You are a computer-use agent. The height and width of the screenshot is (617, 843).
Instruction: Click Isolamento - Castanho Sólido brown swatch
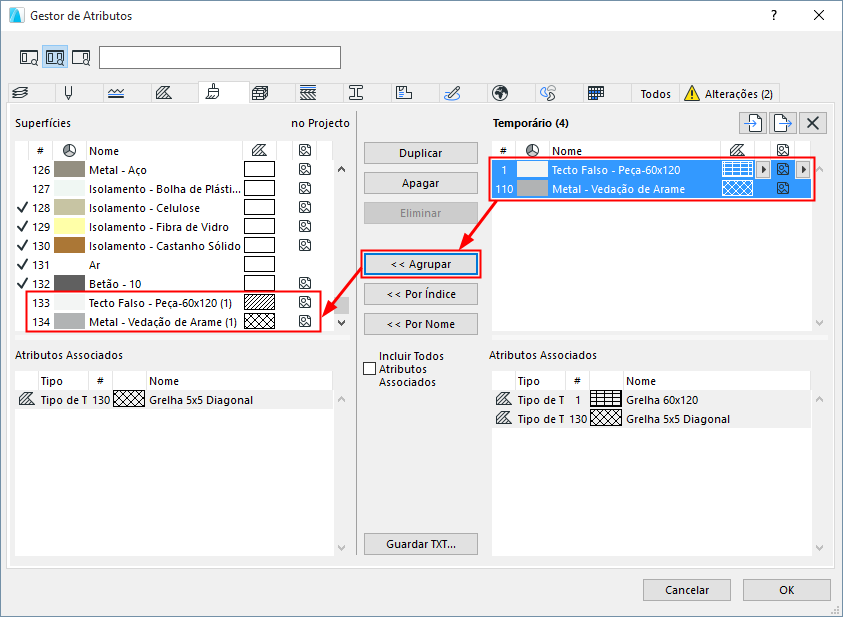pyautogui.click(x=69, y=245)
